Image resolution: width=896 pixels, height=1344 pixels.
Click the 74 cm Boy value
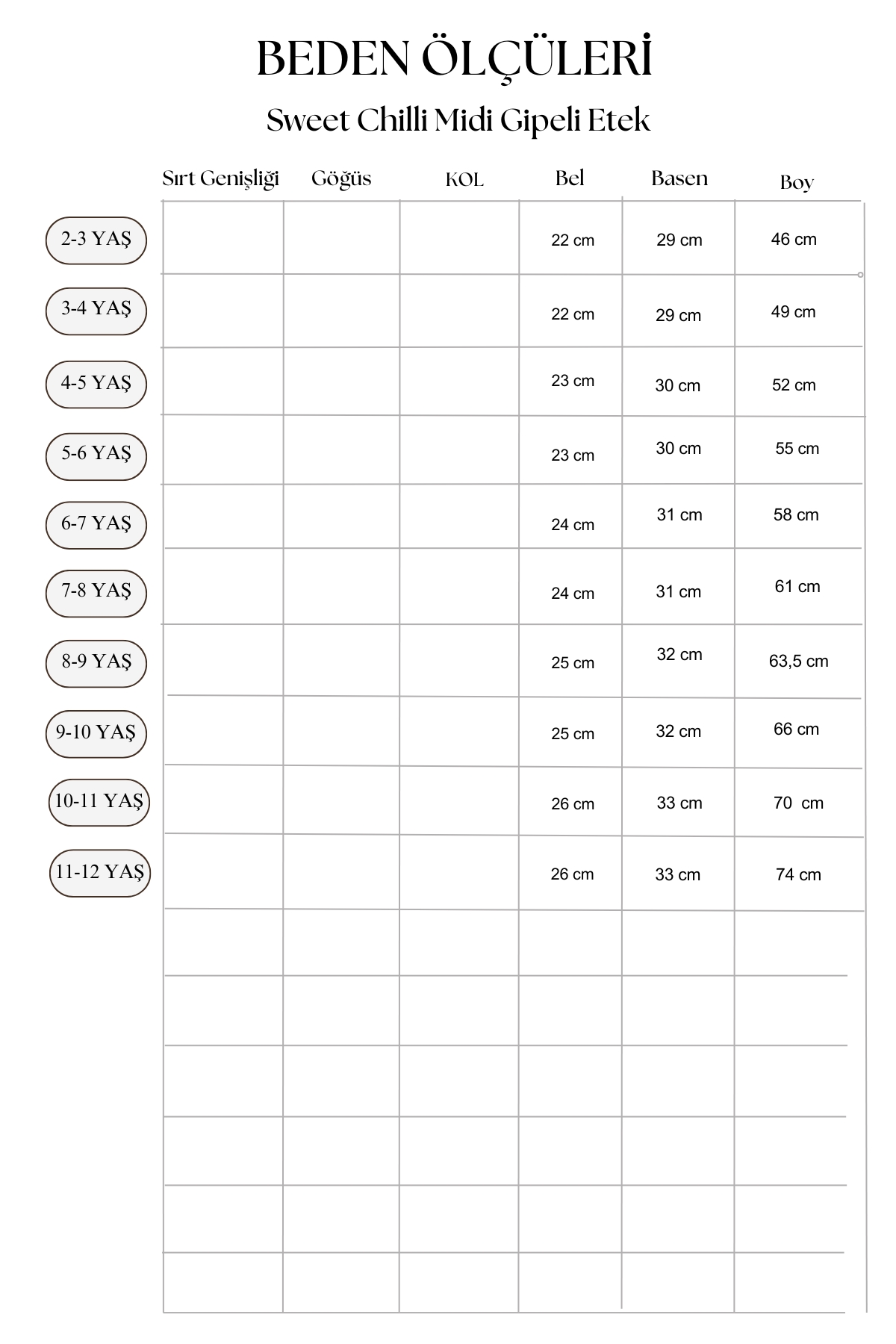tap(798, 874)
